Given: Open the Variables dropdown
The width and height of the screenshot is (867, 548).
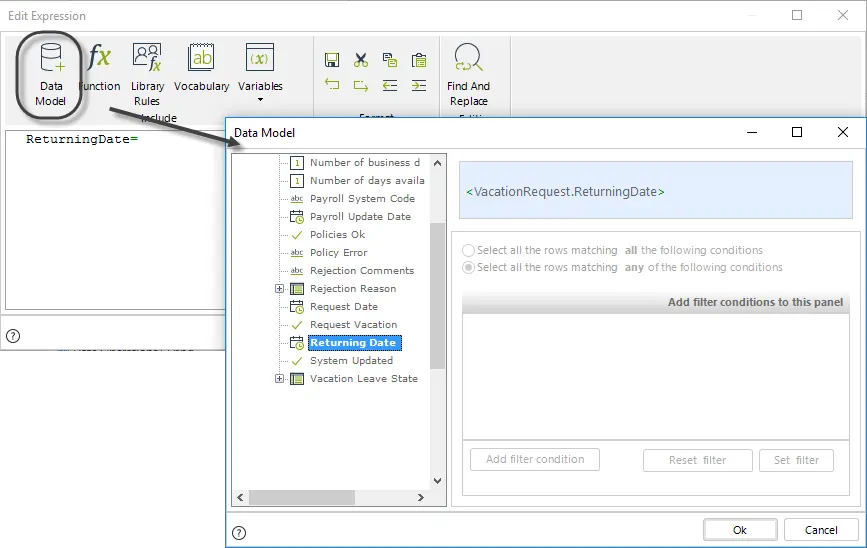Looking at the screenshot, I should [260, 72].
